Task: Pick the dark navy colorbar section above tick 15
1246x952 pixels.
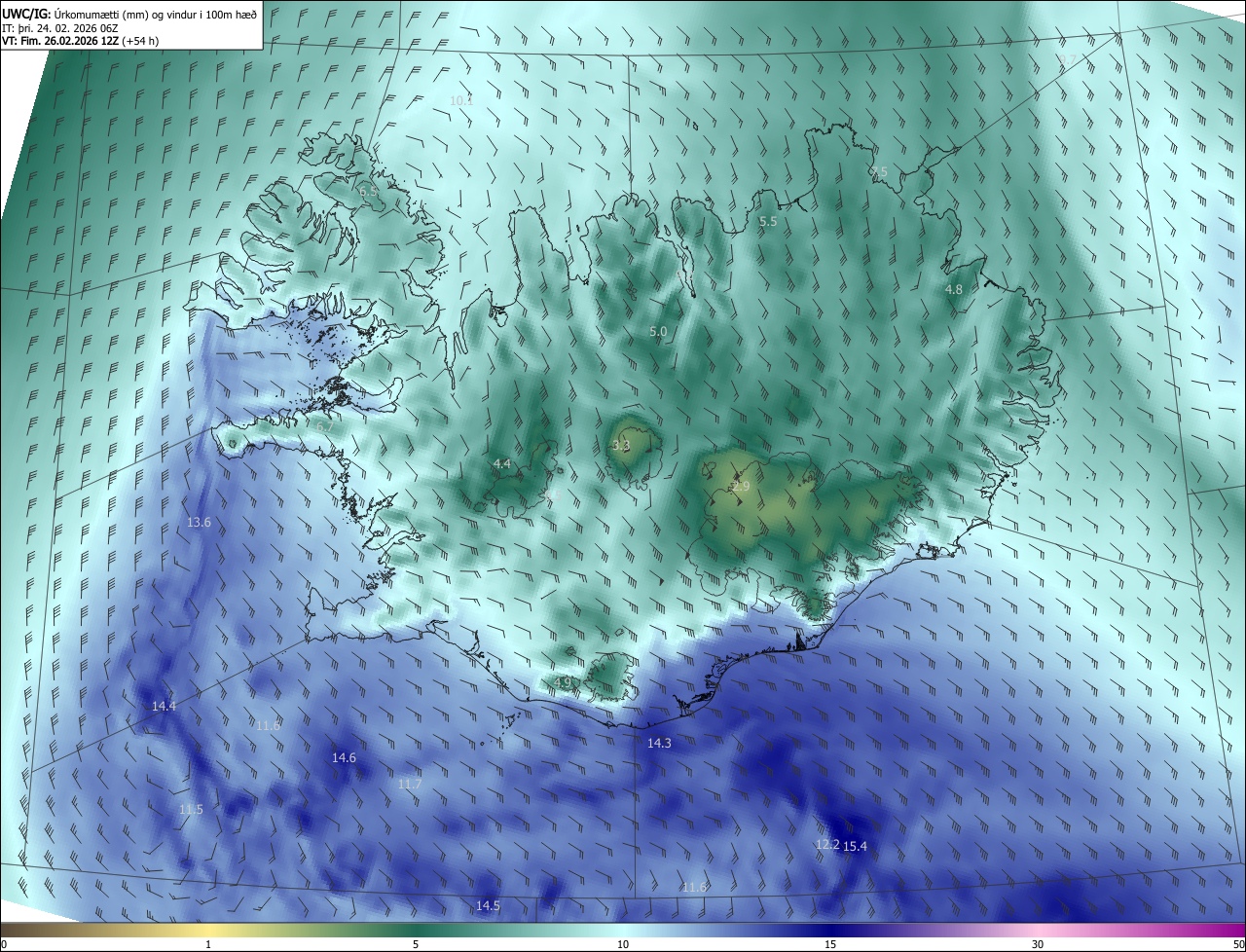Action: coord(830,930)
